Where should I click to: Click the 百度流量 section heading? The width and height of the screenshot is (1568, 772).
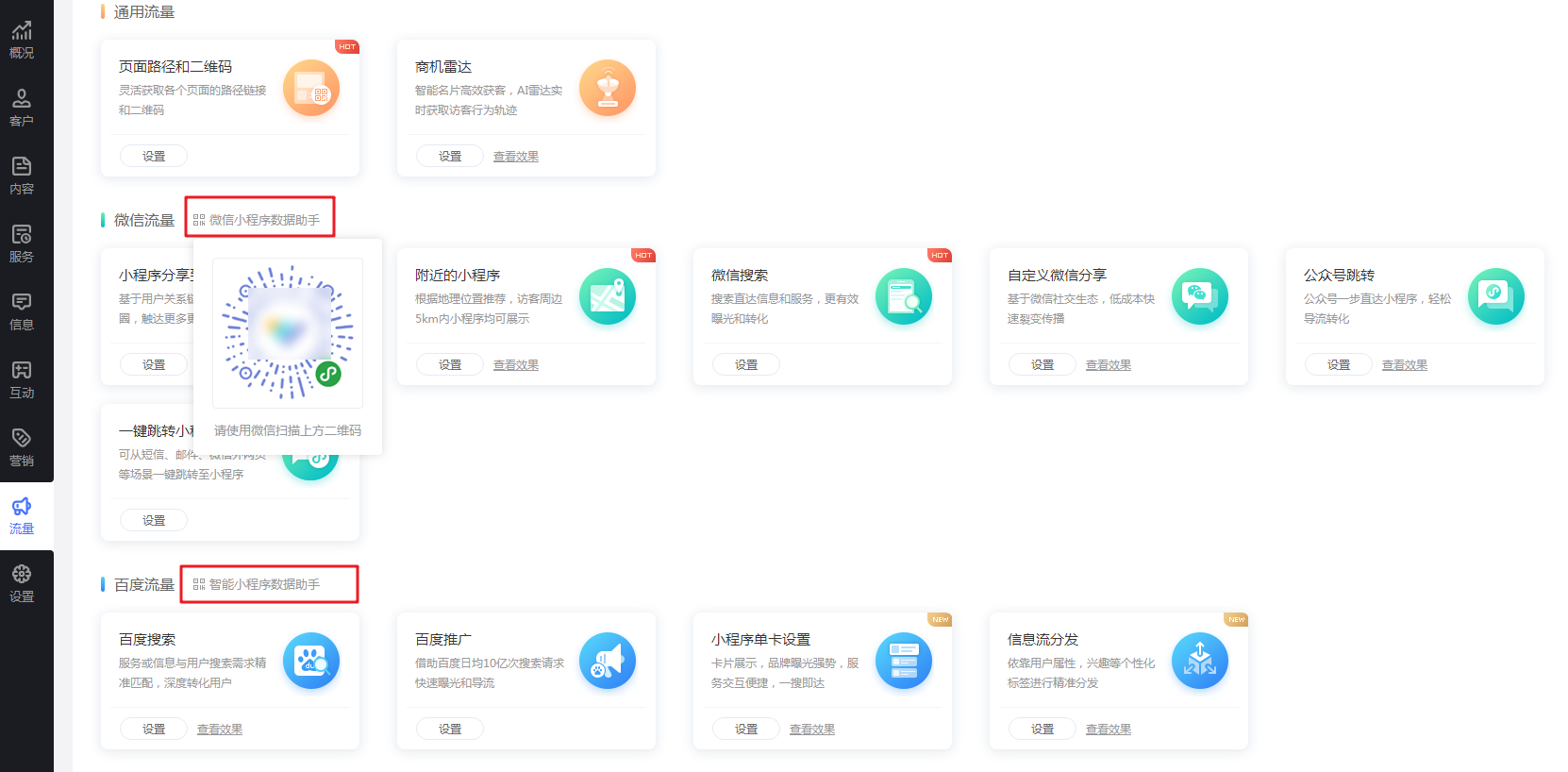144,585
